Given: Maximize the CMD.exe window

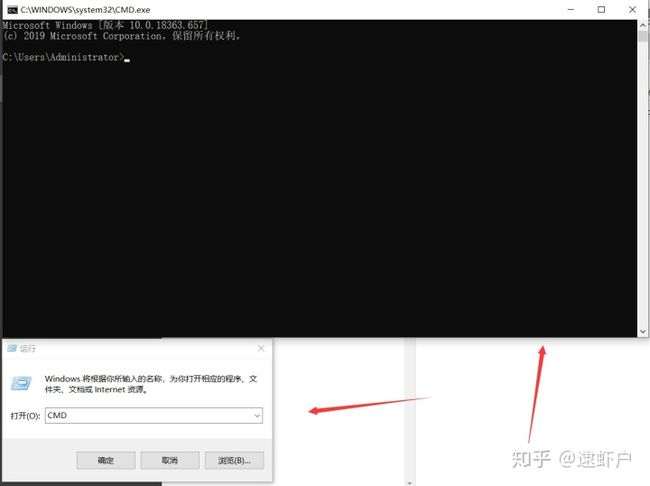Looking at the screenshot, I should [601, 10].
